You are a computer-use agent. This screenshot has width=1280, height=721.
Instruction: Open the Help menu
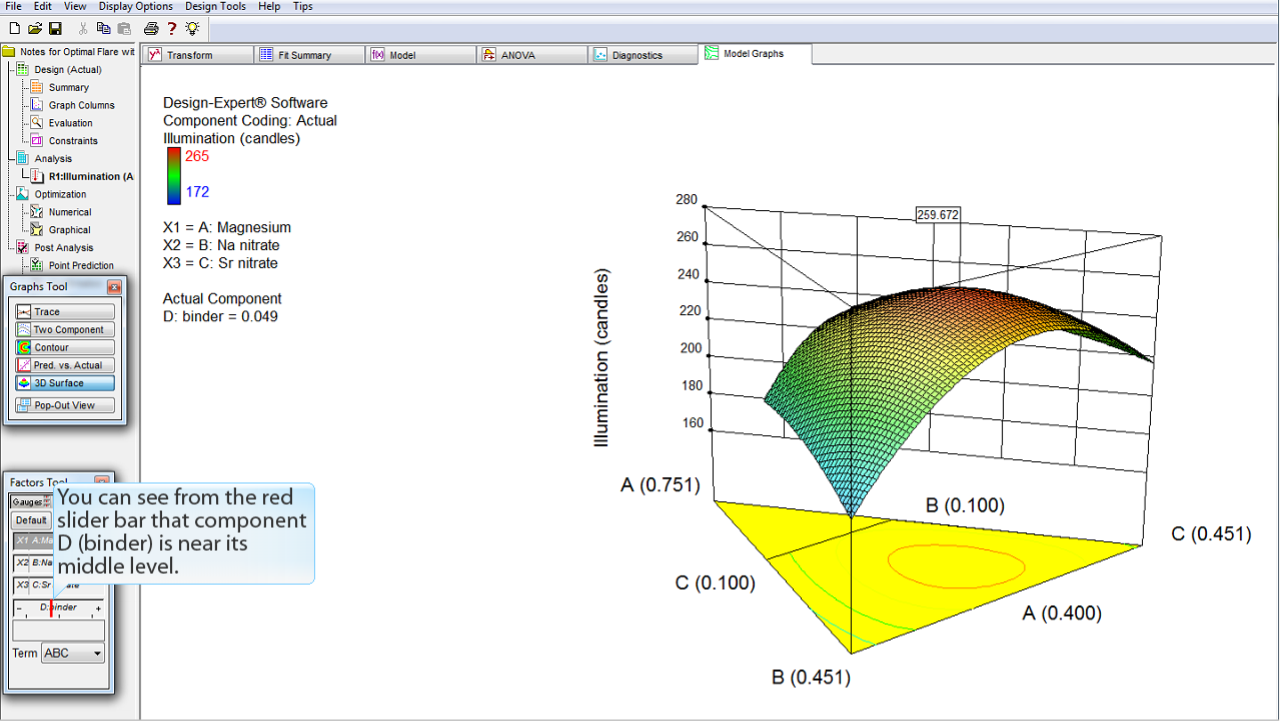coord(269,6)
